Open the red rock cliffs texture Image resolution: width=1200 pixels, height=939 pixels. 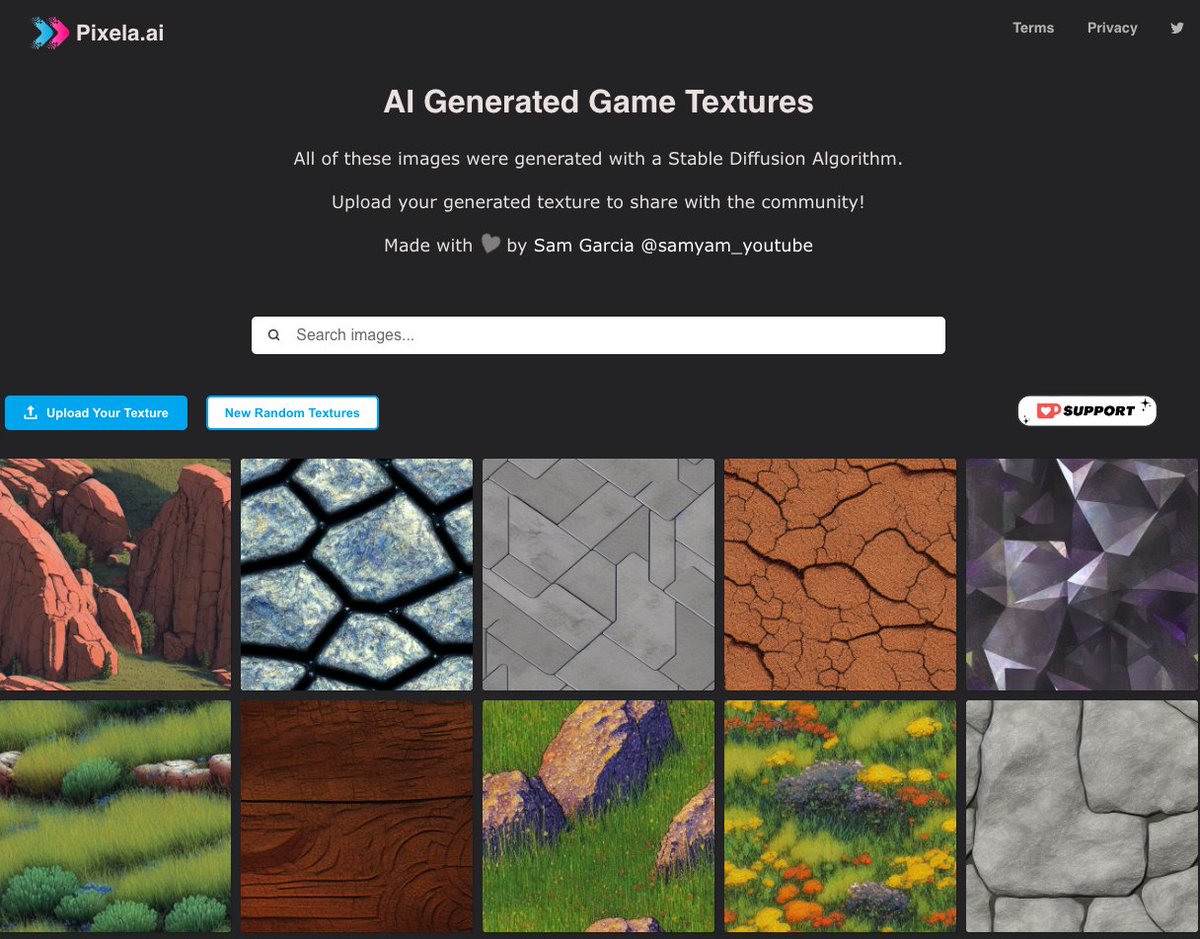(x=115, y=575)
